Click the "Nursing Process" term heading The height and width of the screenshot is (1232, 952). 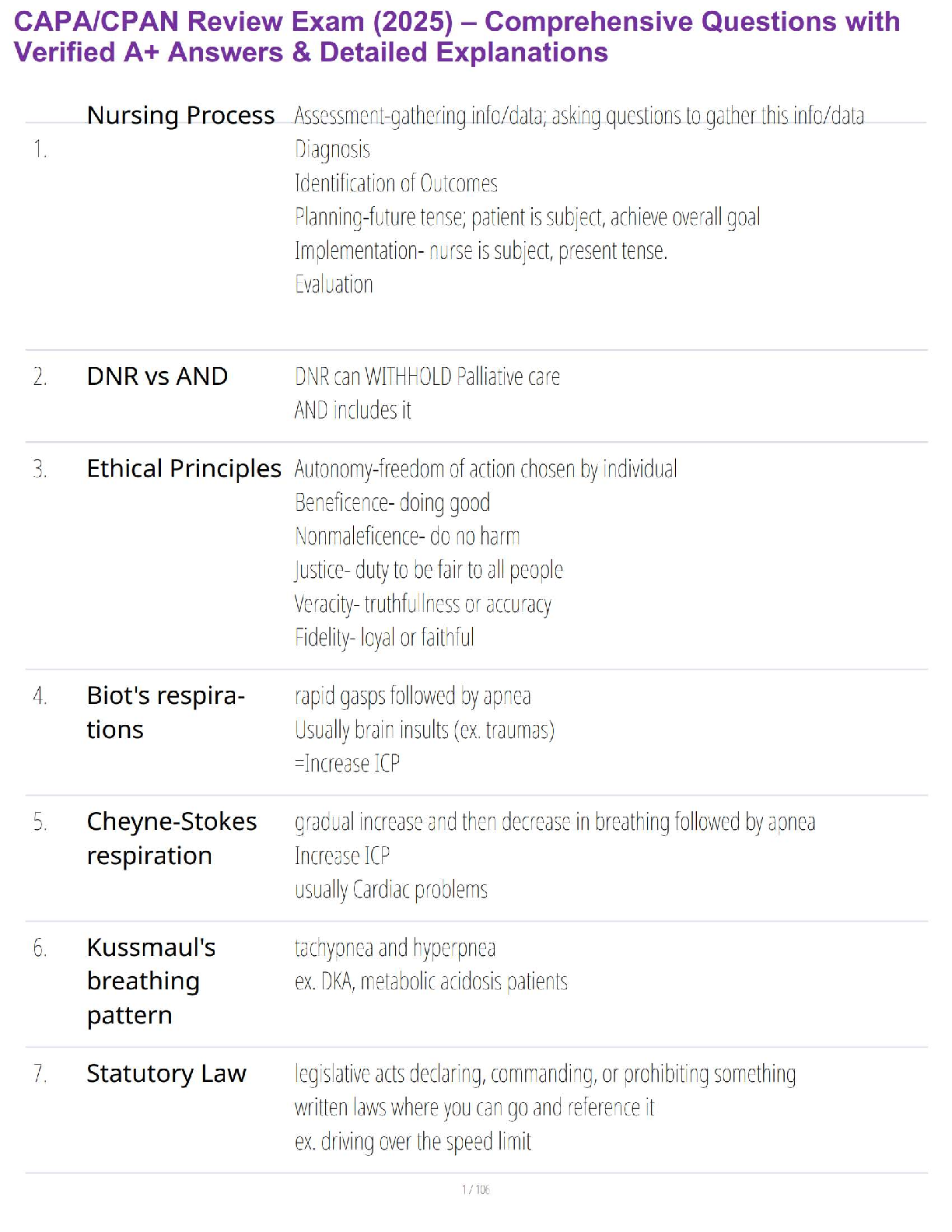[x=180, y=115]
